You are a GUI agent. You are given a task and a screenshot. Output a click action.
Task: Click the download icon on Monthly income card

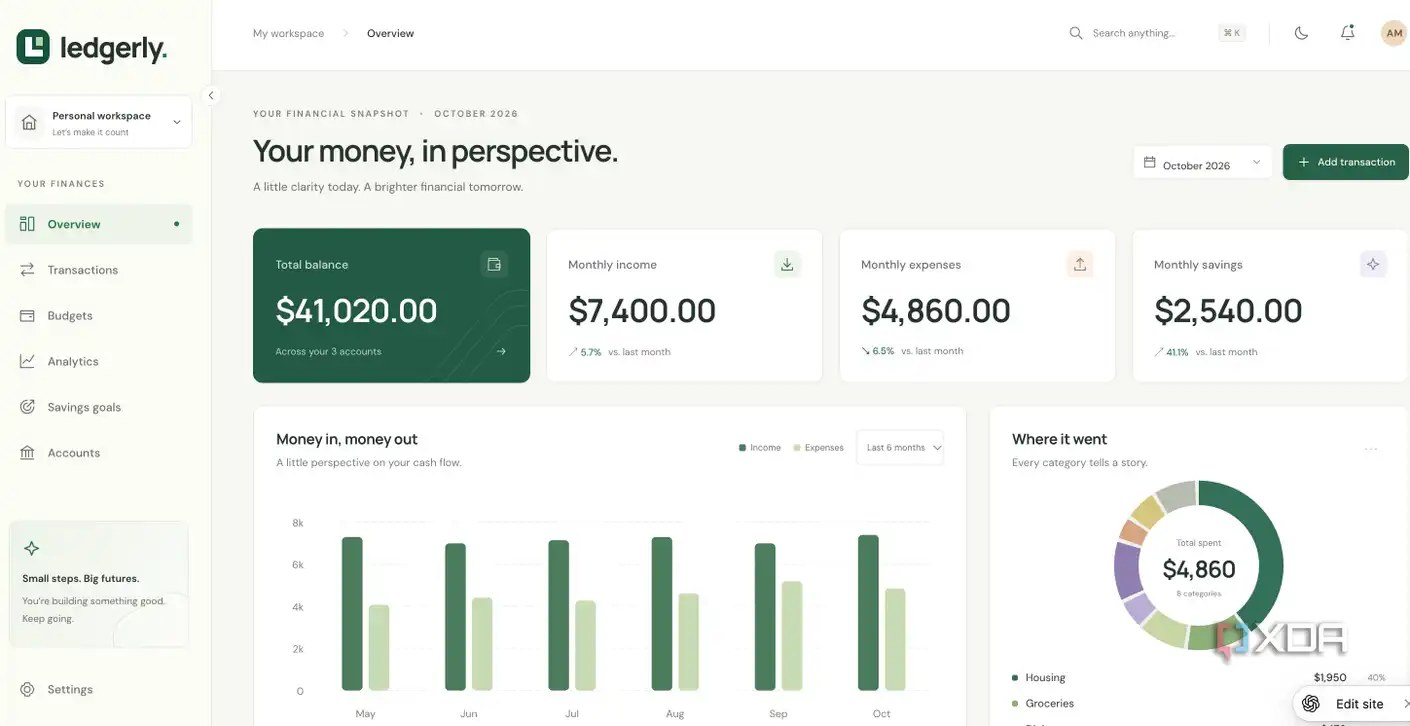tap(787, 264)
